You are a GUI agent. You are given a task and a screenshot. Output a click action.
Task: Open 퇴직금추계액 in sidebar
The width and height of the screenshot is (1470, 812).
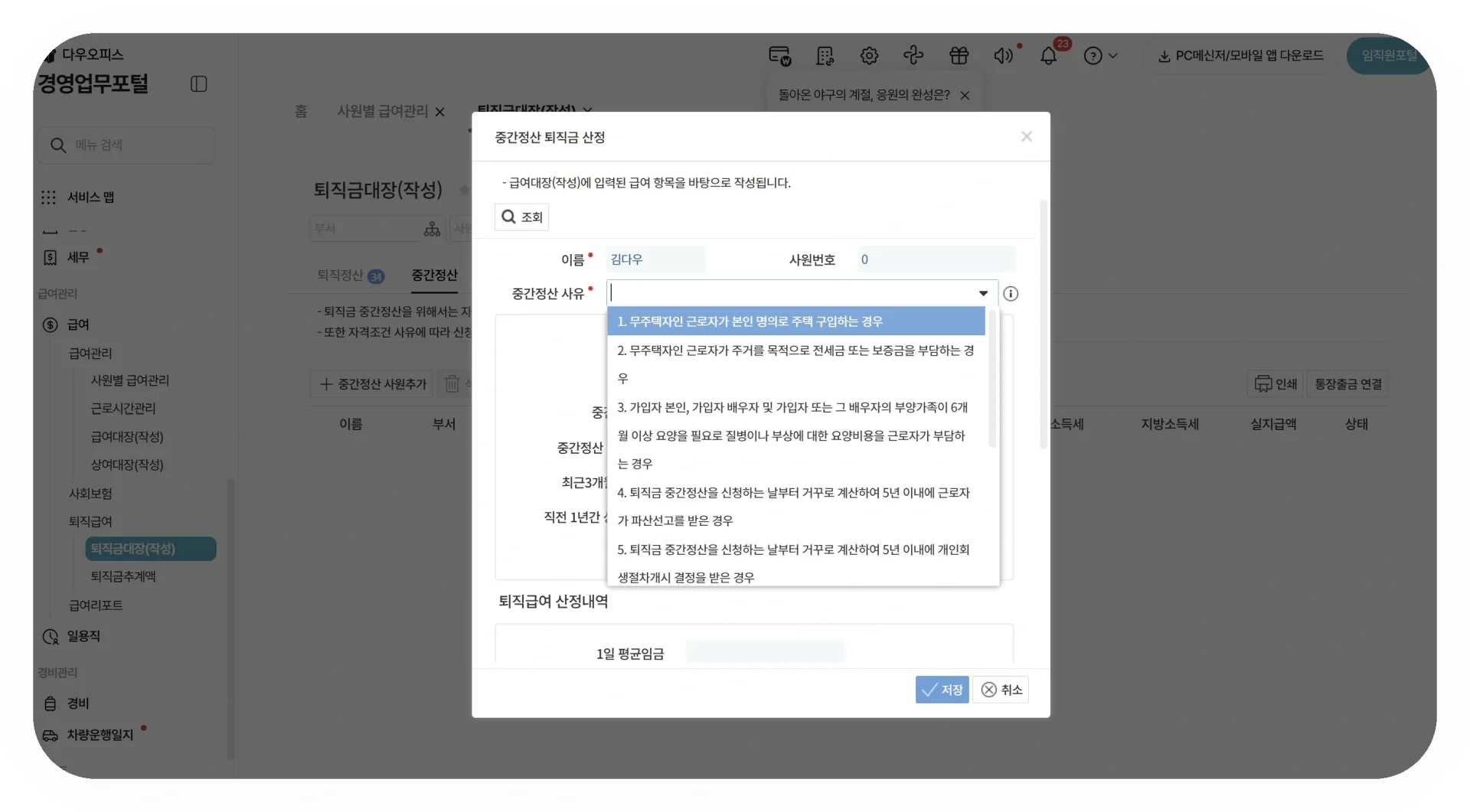point(123,577)
